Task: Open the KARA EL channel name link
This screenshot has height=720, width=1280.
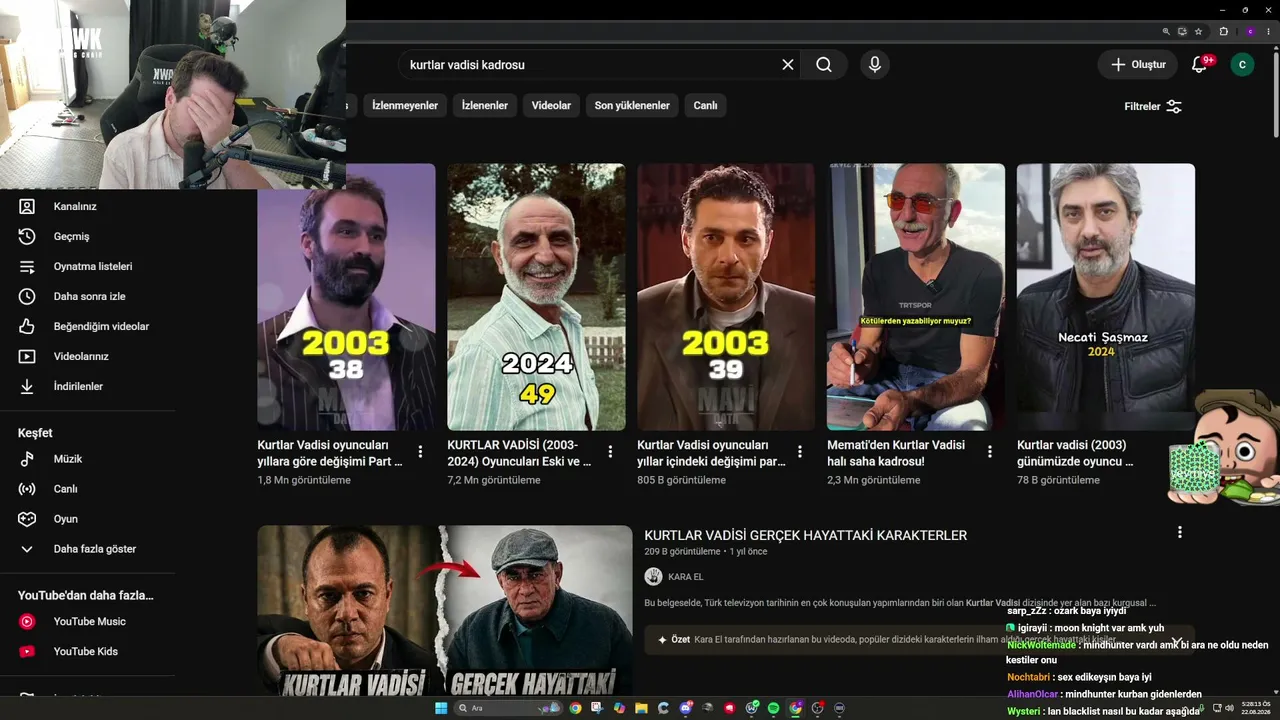Action: point(686,577)
